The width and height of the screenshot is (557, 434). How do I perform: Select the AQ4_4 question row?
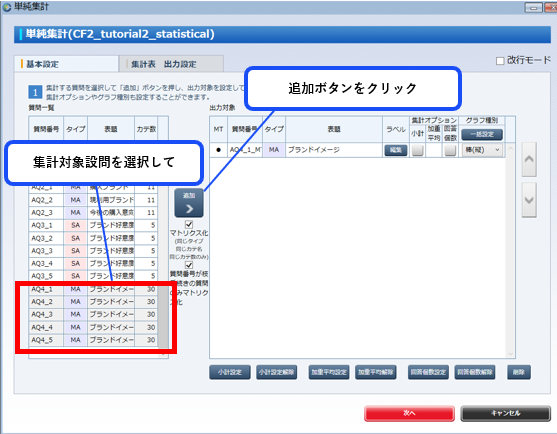point(93,327)
